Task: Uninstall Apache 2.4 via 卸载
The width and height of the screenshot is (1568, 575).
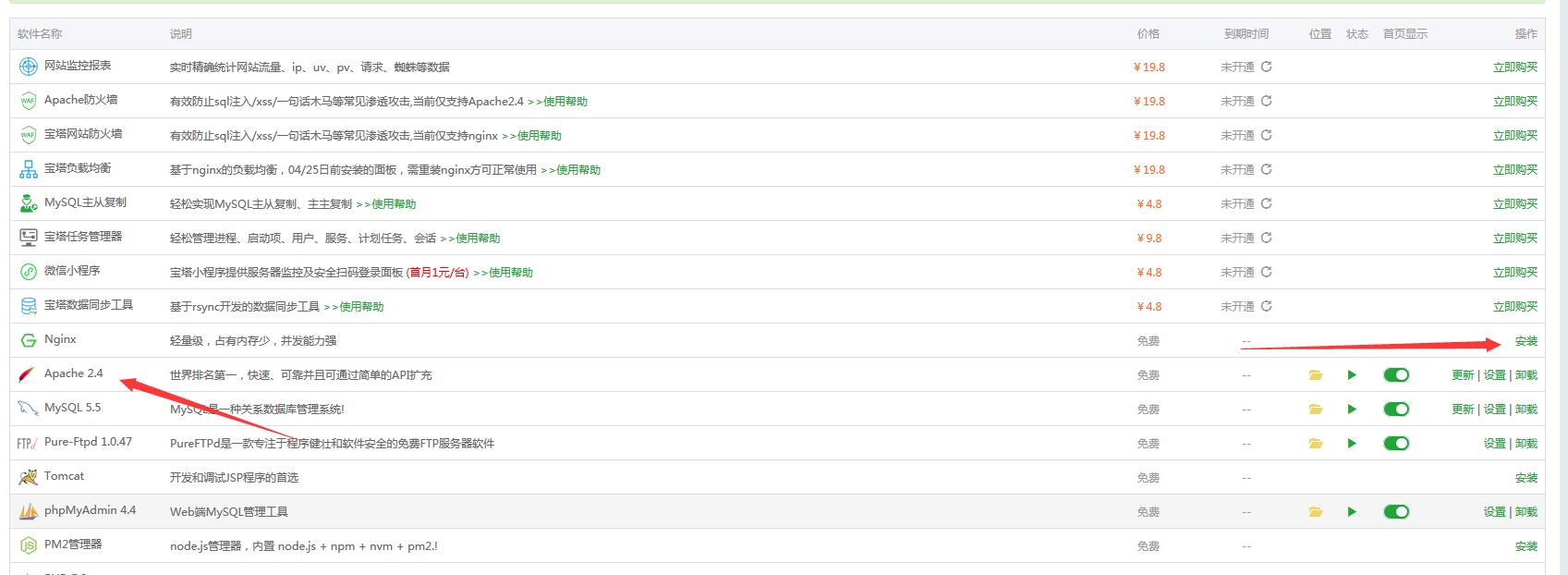Action: pos(1526,375)
